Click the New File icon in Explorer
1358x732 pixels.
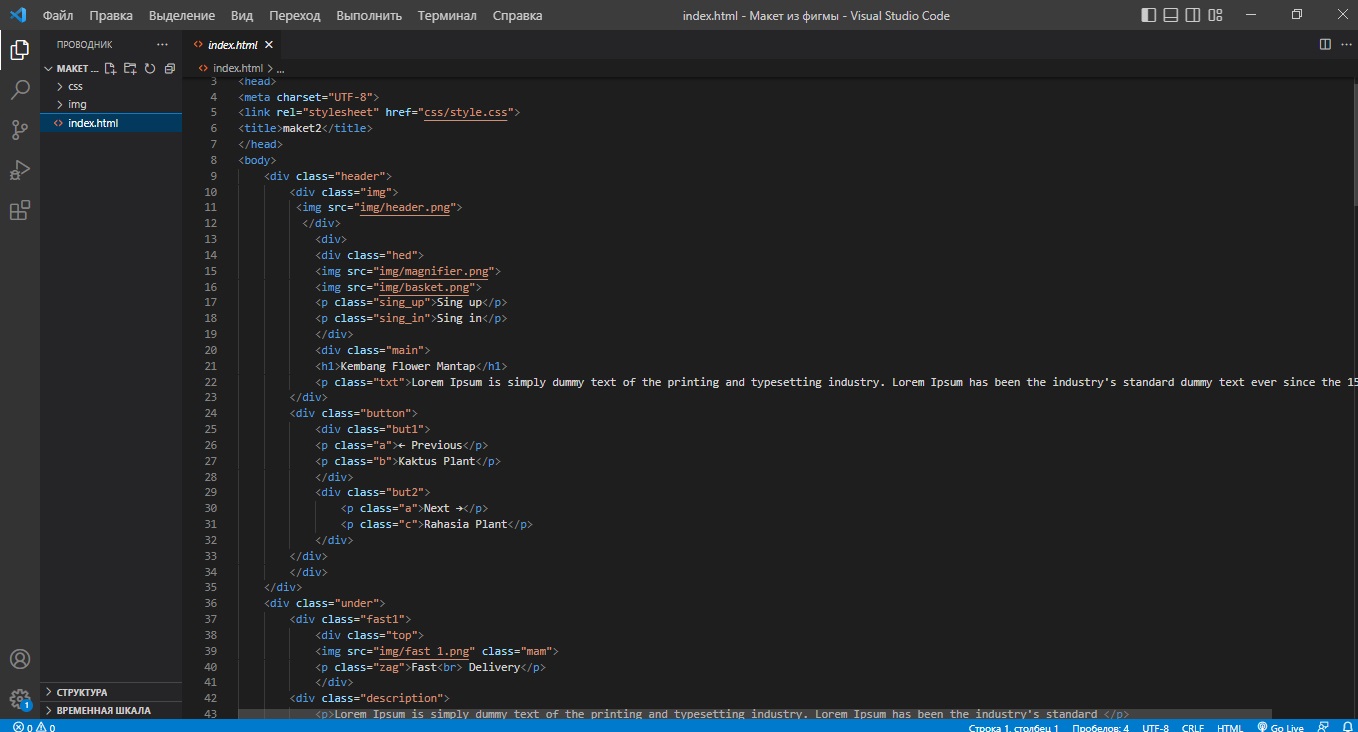[x=110, y=69]
